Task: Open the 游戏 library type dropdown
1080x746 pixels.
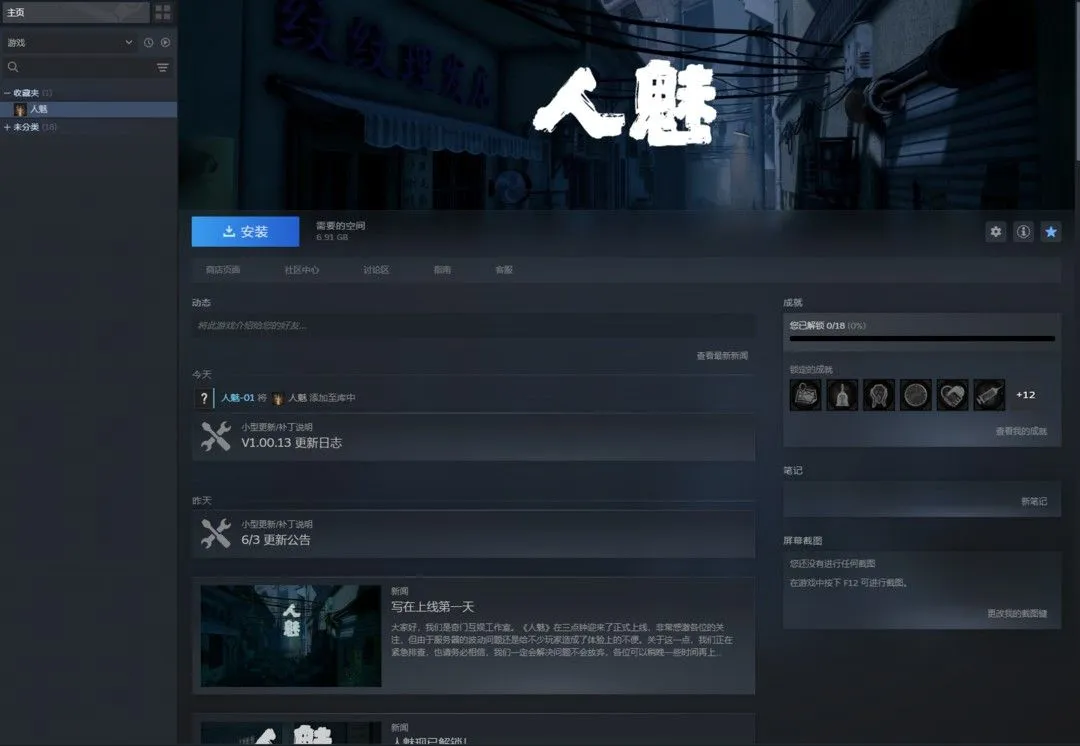Action: coord(69,42)
